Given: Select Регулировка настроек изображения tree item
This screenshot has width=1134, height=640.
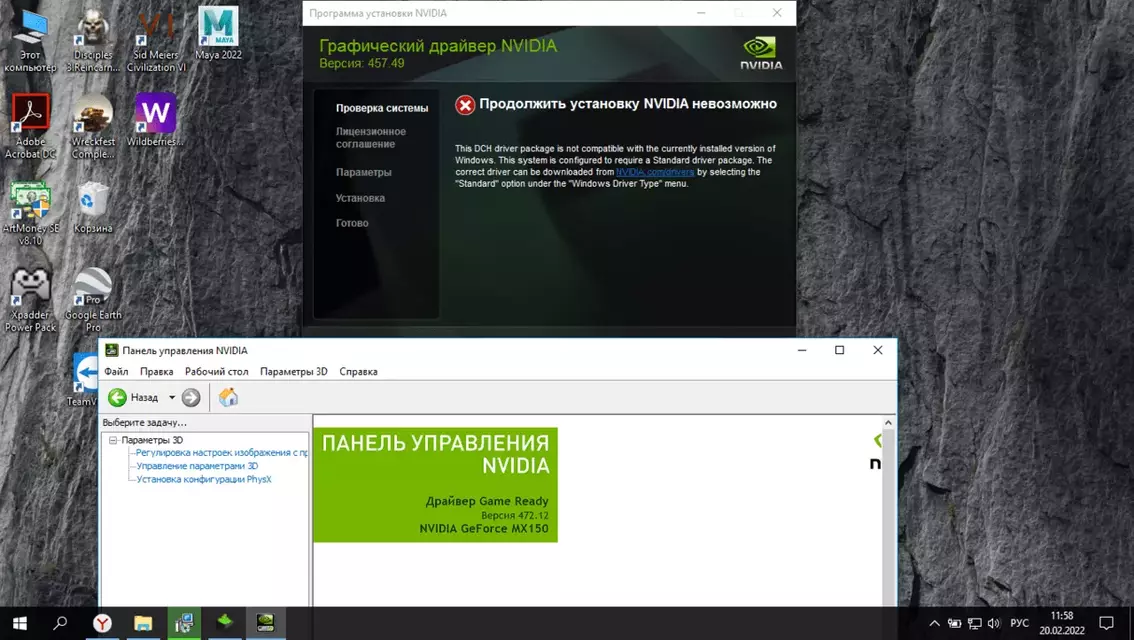Looking at the screenshot, I should click(221, 453).
